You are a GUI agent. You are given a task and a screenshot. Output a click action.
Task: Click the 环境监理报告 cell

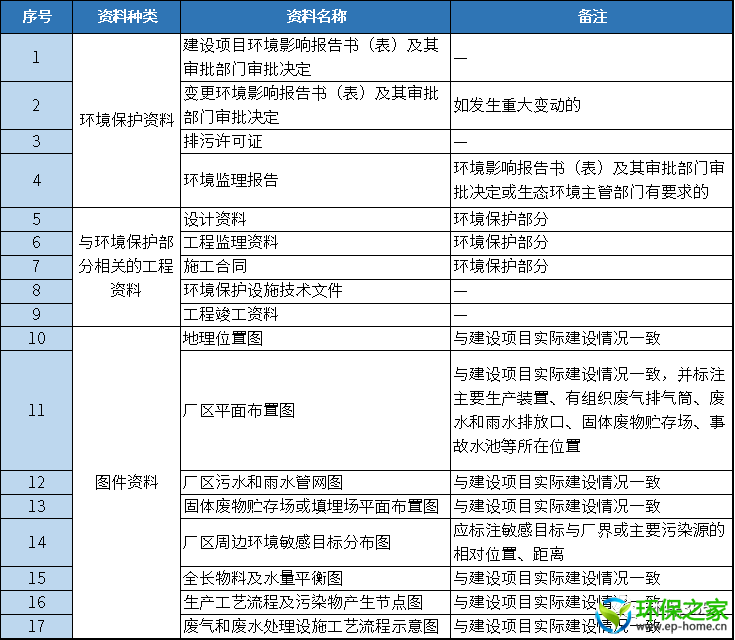(x=231, y=180)
